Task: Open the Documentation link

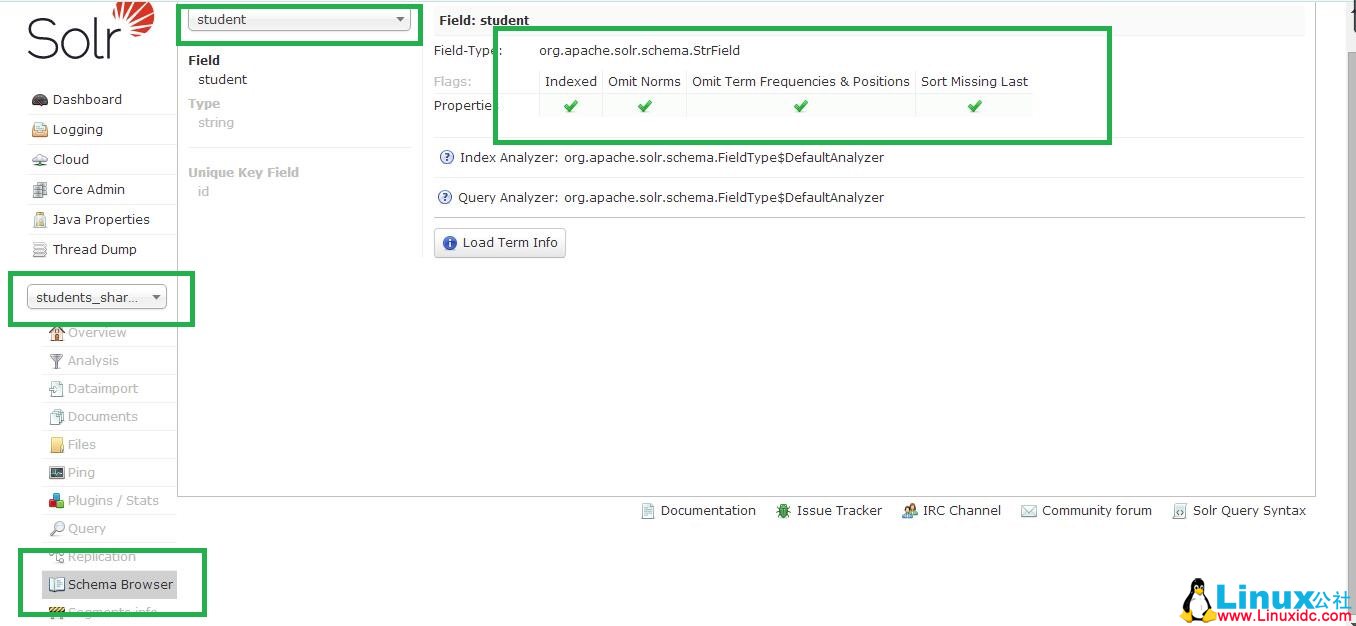Action: [x=707, y=511]
